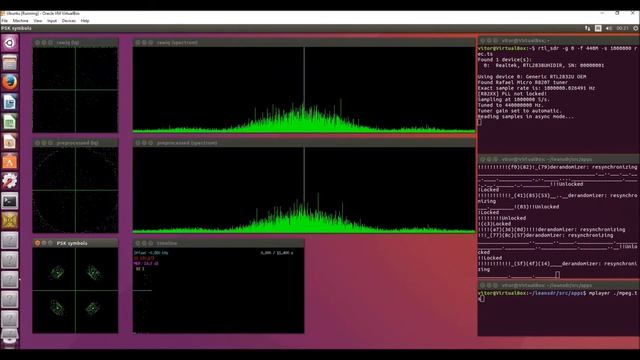Viewport: 640px width, 360px height.
Task: Click '[R82XX] PLL not locked!' line
Action: point(512,94)
